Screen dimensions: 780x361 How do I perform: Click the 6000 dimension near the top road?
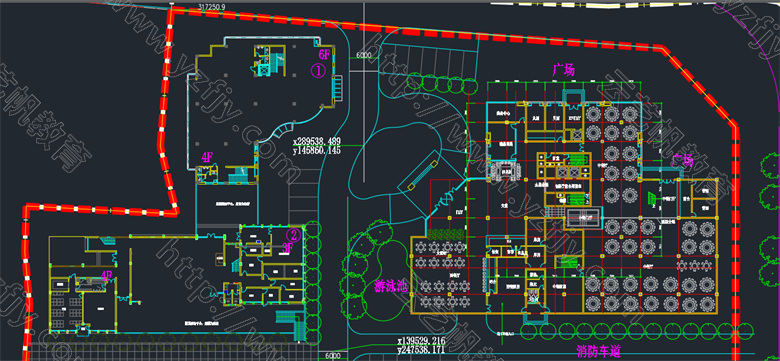tap(363, 55)
